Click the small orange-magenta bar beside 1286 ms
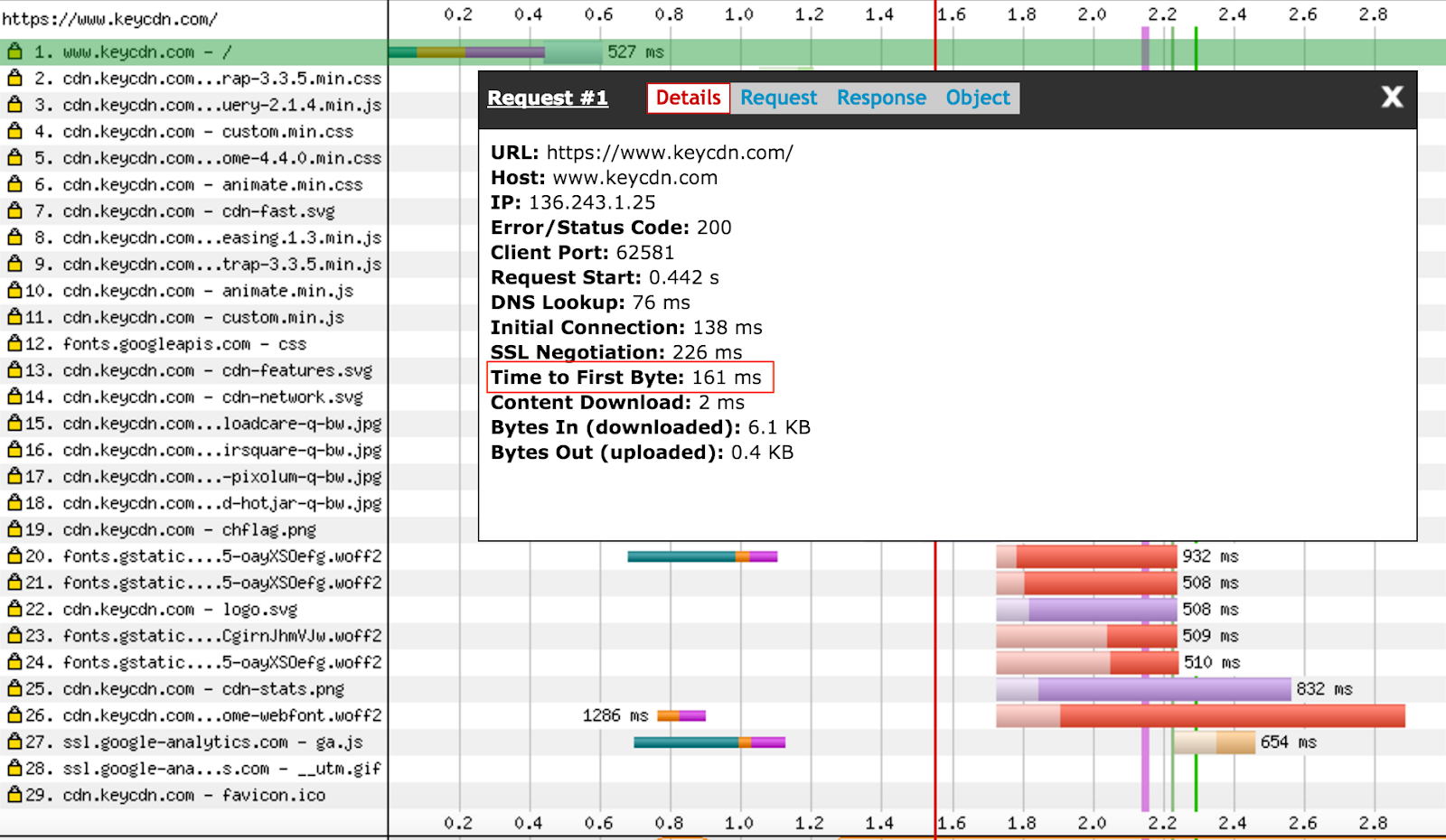Screen dimensions: 1446x840 [x=681, y=715]
